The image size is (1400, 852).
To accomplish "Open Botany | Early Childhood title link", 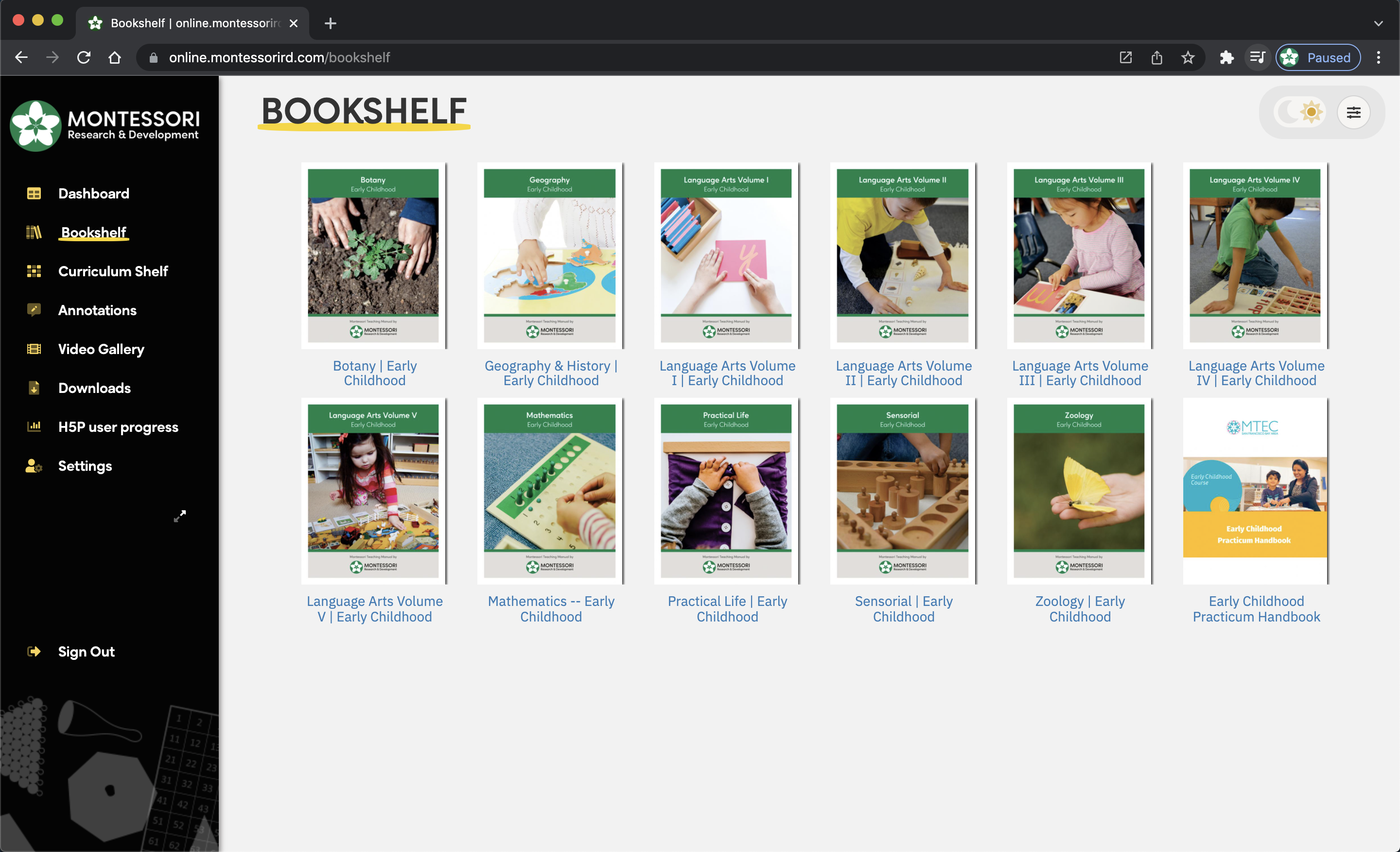I will (x=374, y=373).
